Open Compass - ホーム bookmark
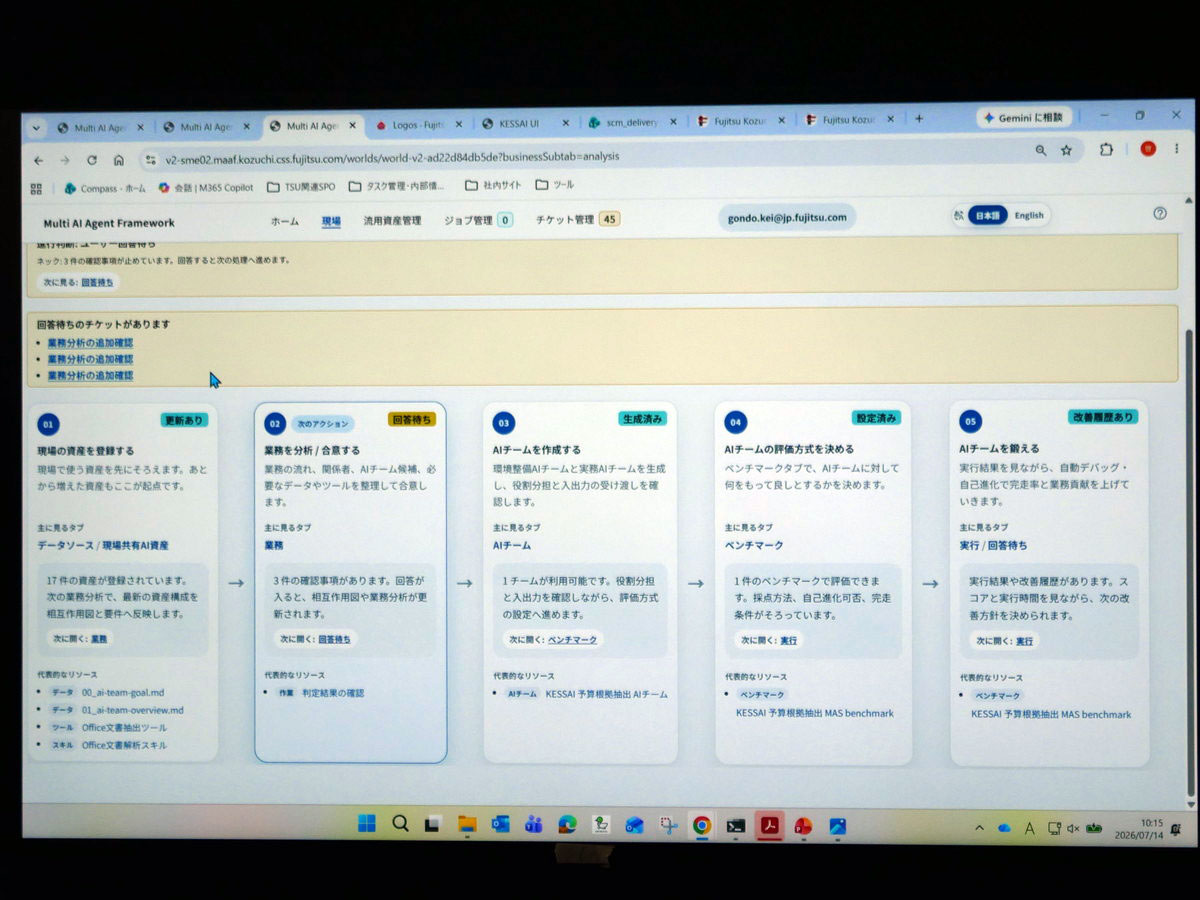The height and width of the screenshot is (900, 1200). pyautogui.click(x=105, y=188)
